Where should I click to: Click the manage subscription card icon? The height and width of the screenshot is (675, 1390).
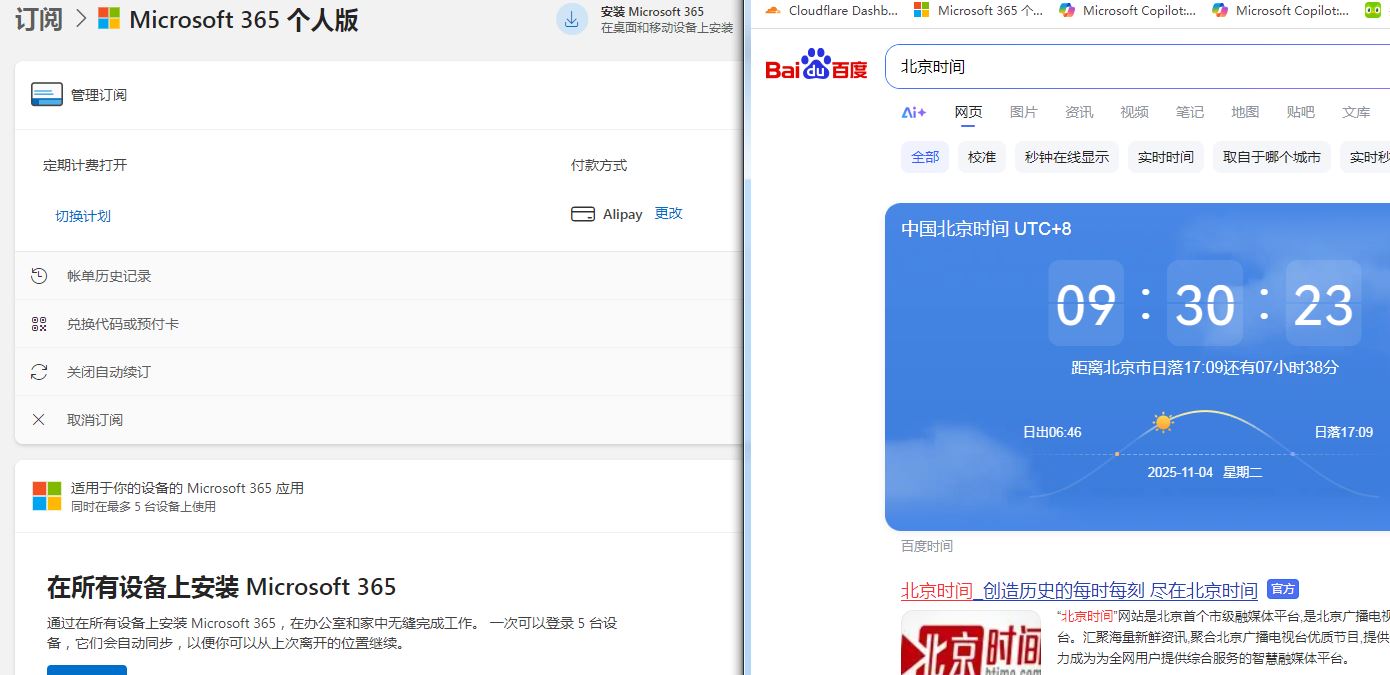click(x=47, y=95)
